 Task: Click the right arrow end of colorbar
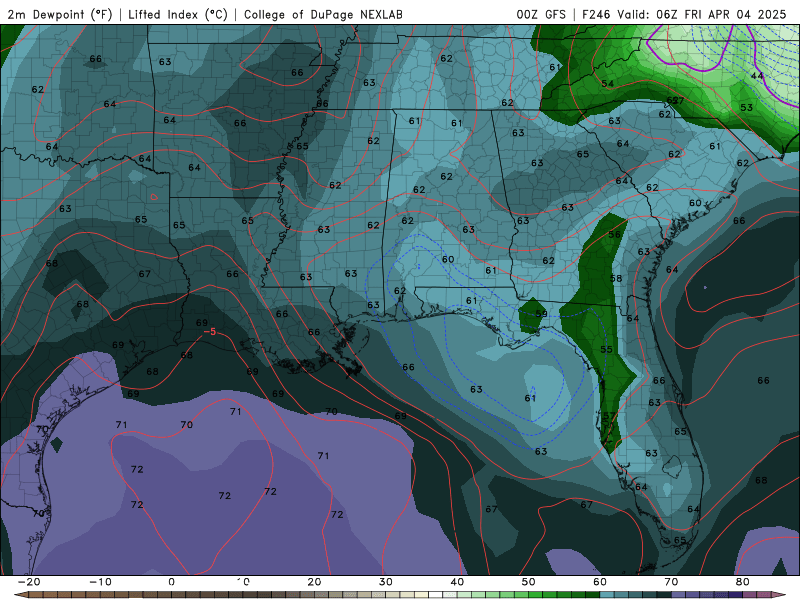(x=779, y=595)
